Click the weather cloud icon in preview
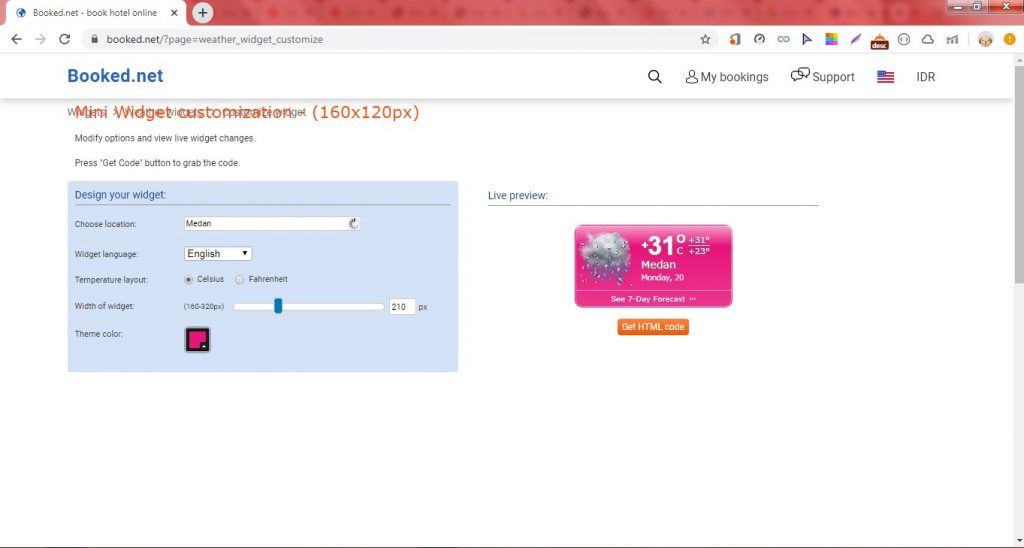Image resolution: width=1024 pixels, height=548 pixels. (x=605, y=258)
